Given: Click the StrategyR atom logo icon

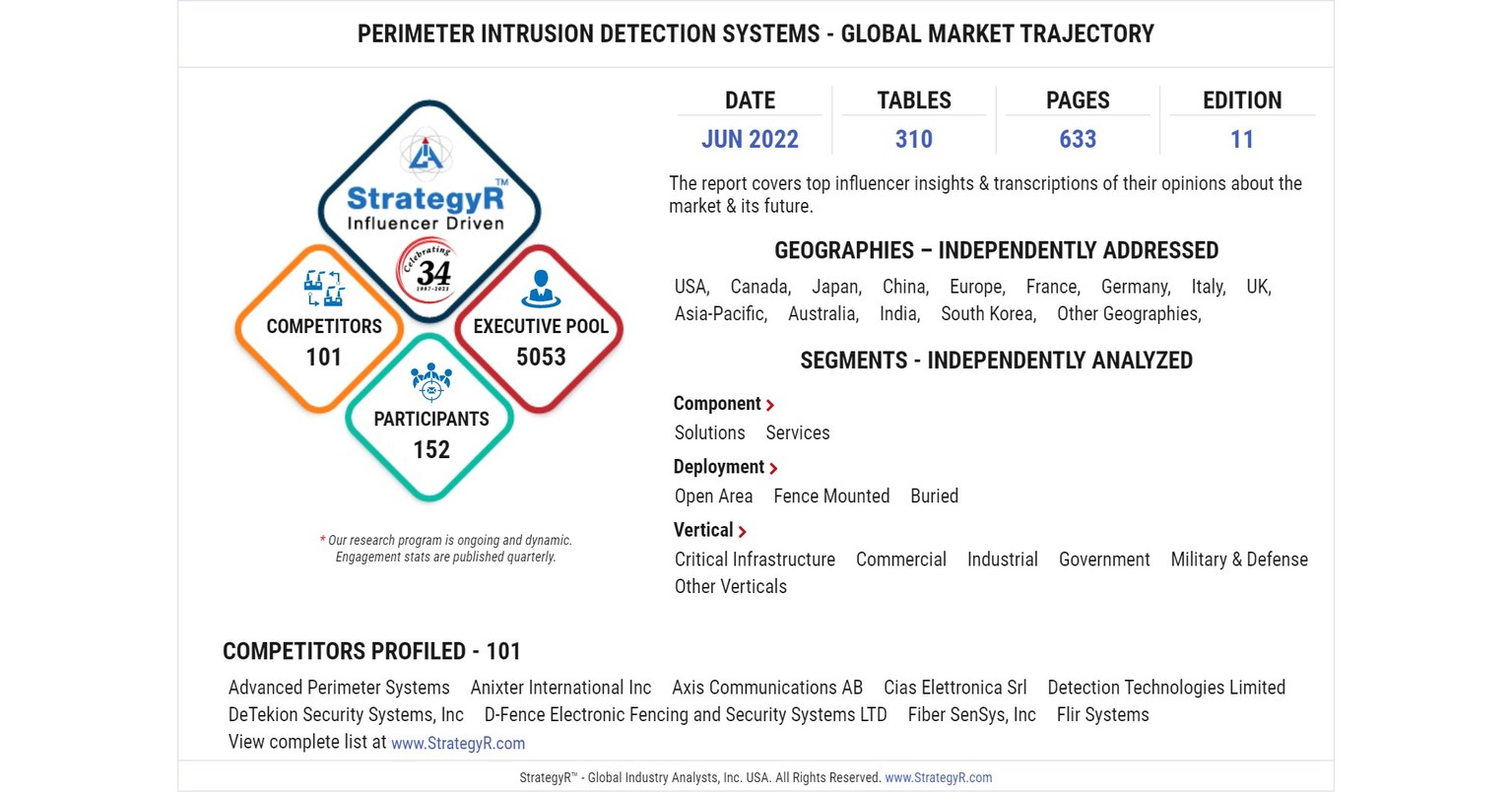Looking at the screenshot, I should tap(426, 153).
